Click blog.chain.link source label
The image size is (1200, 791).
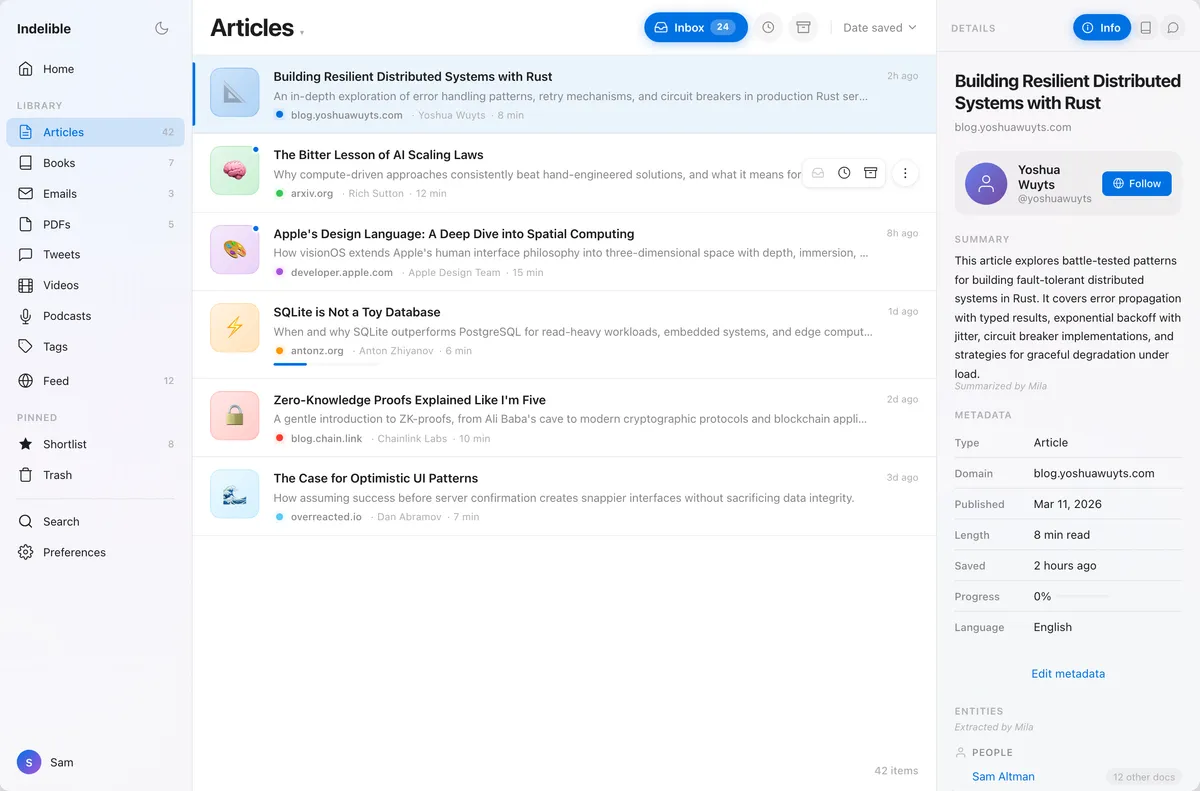[326, 438]
